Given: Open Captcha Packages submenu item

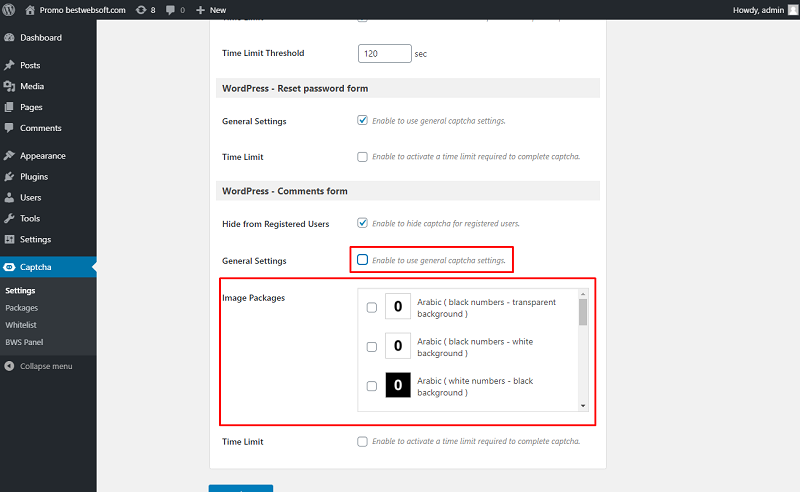Looking at the screenshot, I should tap(21, 308).
